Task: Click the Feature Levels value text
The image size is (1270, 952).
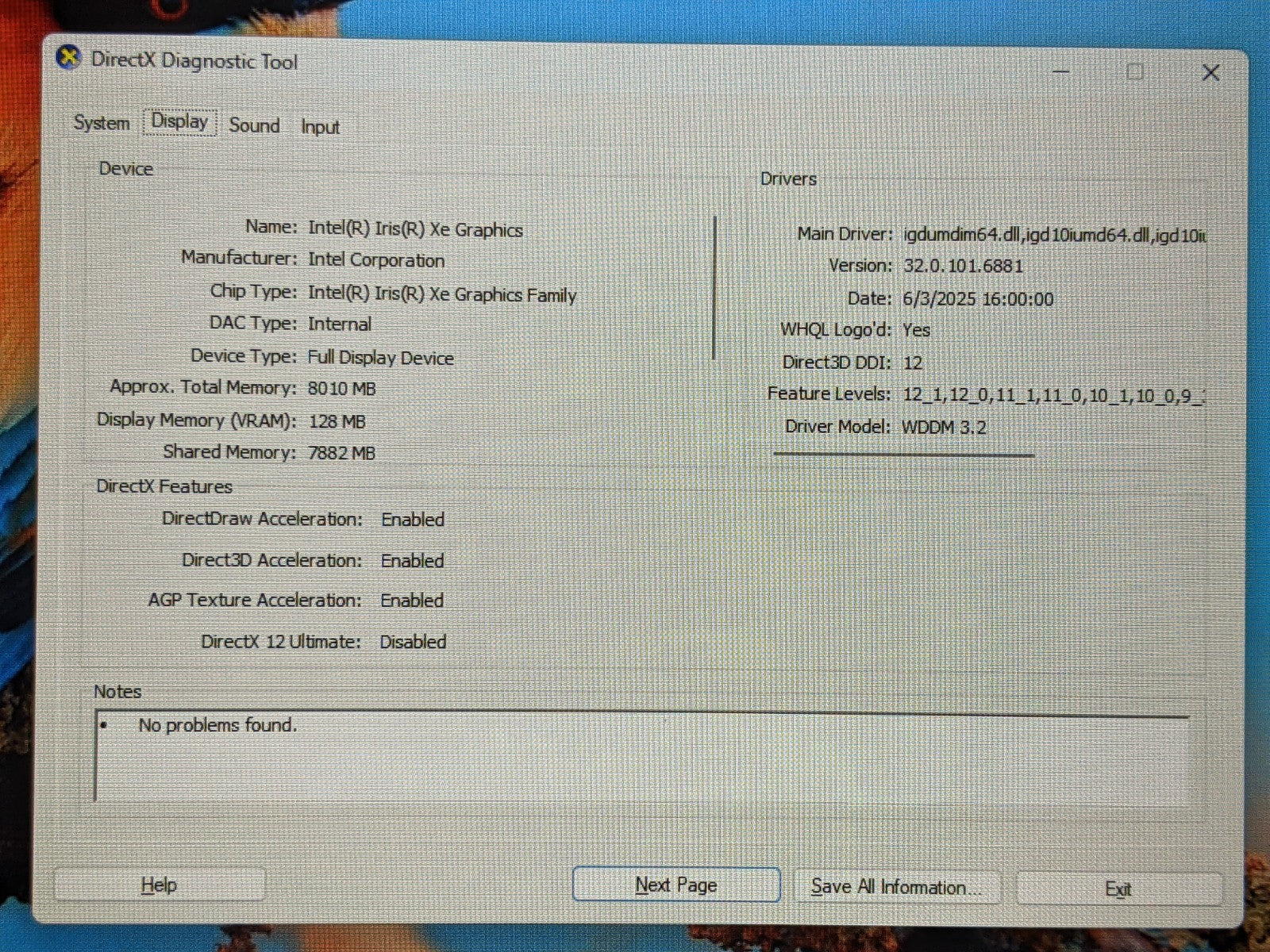Action: click(x=1053, y=395)
